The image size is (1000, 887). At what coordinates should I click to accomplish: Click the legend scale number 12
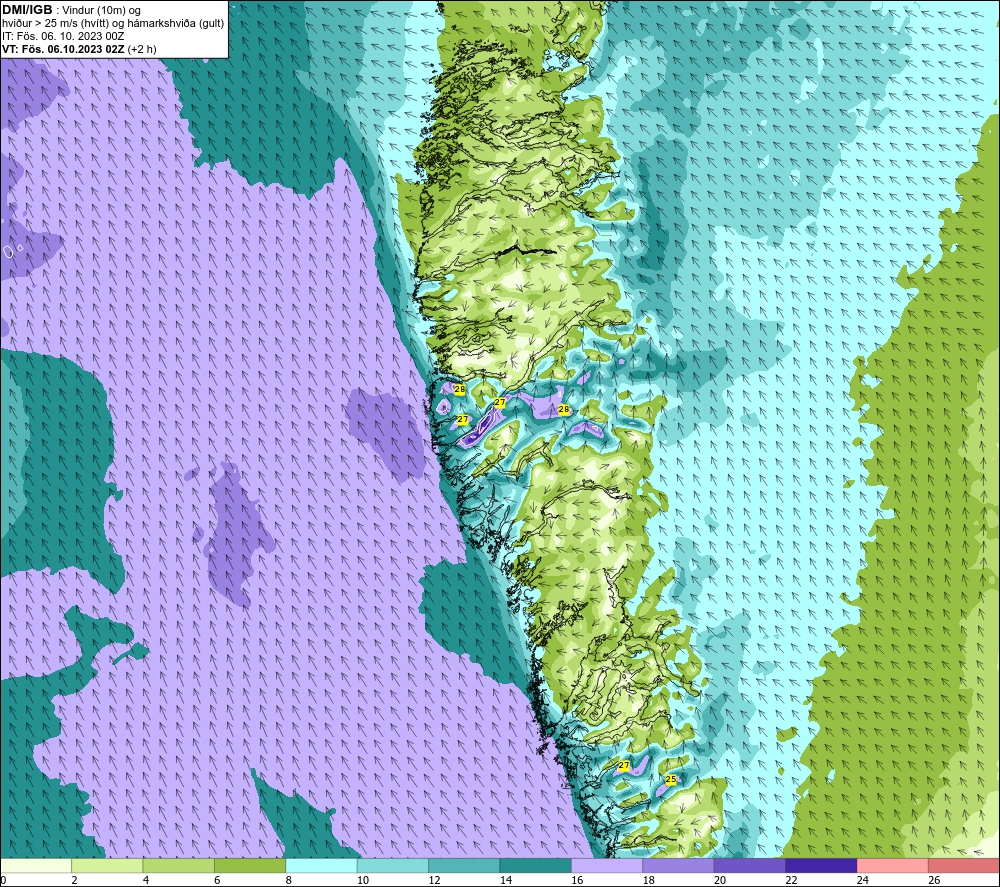pos(434,880)
